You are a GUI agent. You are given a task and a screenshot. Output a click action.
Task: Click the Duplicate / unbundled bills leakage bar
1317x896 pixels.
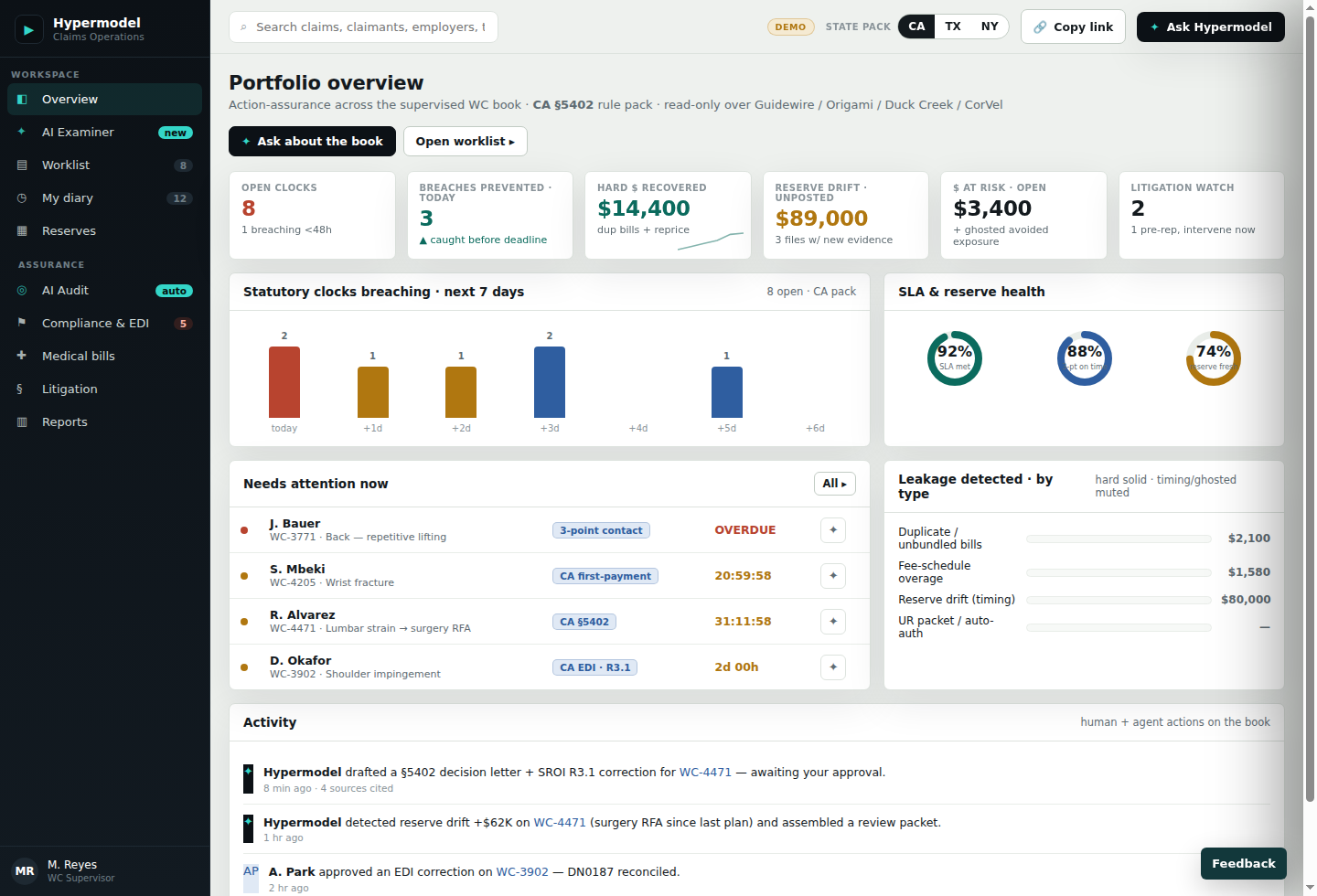point(1119,539)
